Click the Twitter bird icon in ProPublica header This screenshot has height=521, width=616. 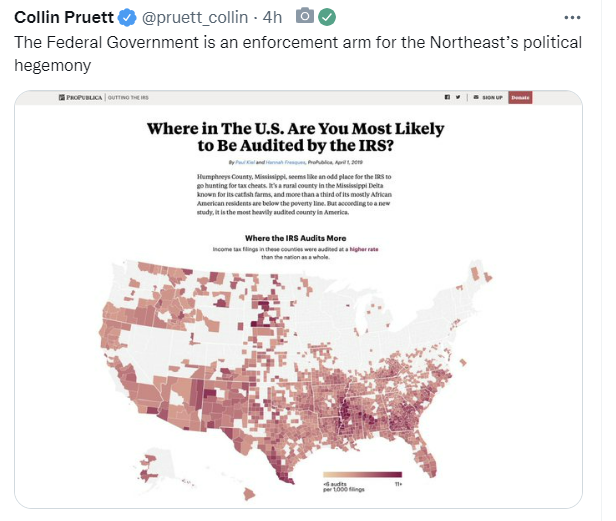458,97
